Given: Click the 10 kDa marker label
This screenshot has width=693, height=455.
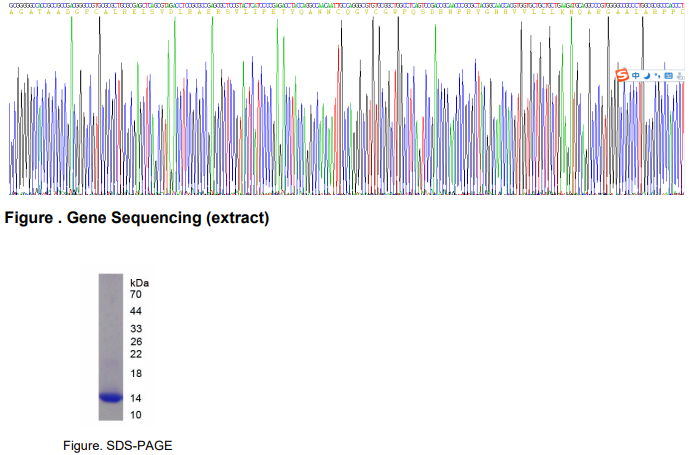Looking at the screenshot, I should click(x=136, y=414).
